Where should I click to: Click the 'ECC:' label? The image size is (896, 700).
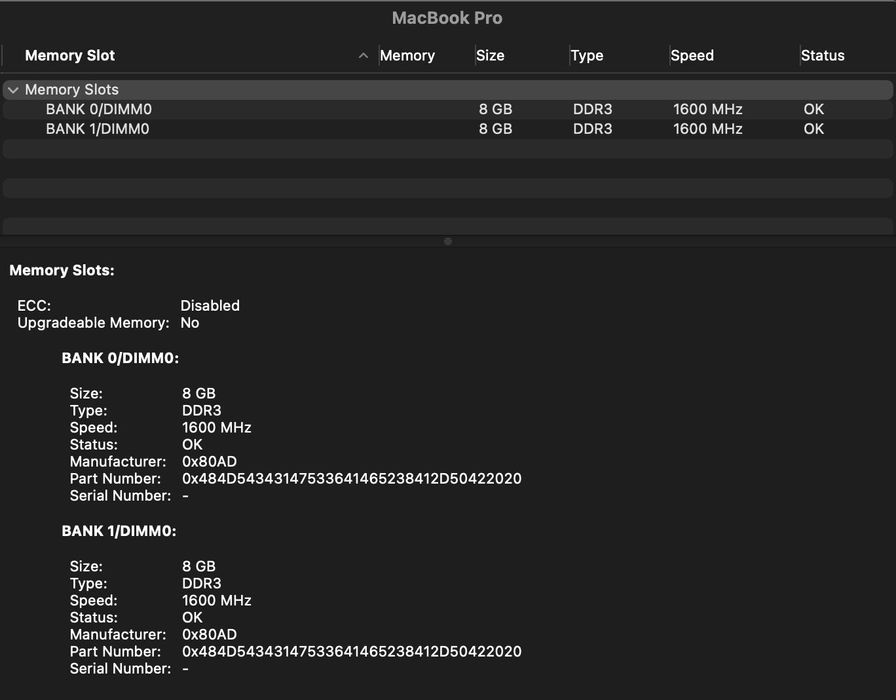(x=34, y=306)
